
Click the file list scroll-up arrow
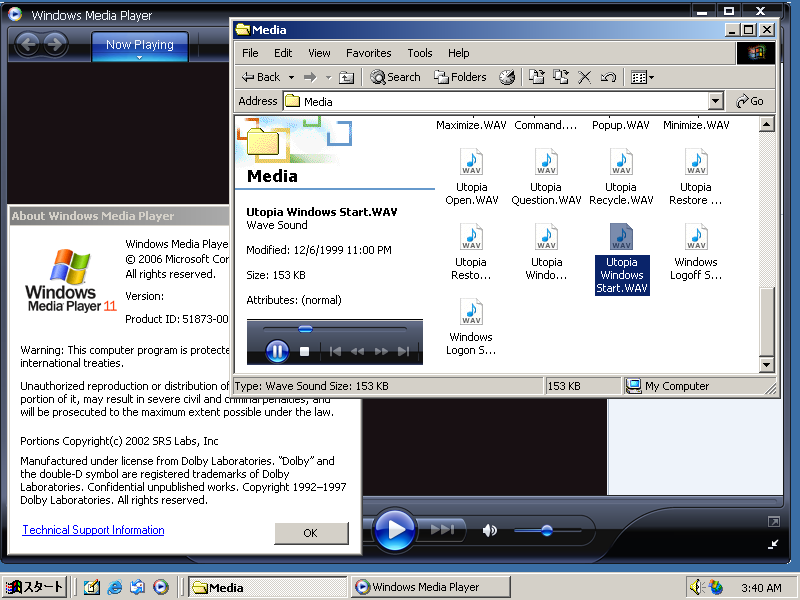(x=766, y=124)
